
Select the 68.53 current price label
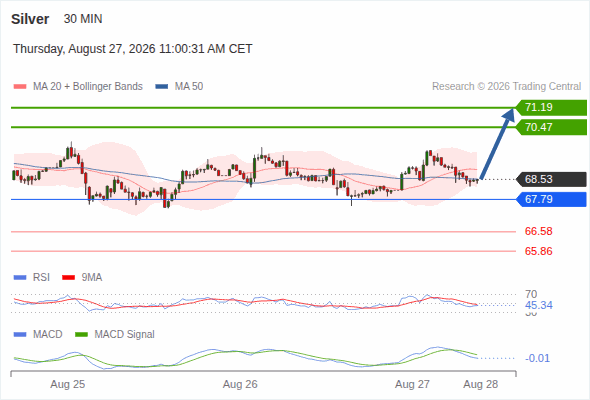[551, 179]
